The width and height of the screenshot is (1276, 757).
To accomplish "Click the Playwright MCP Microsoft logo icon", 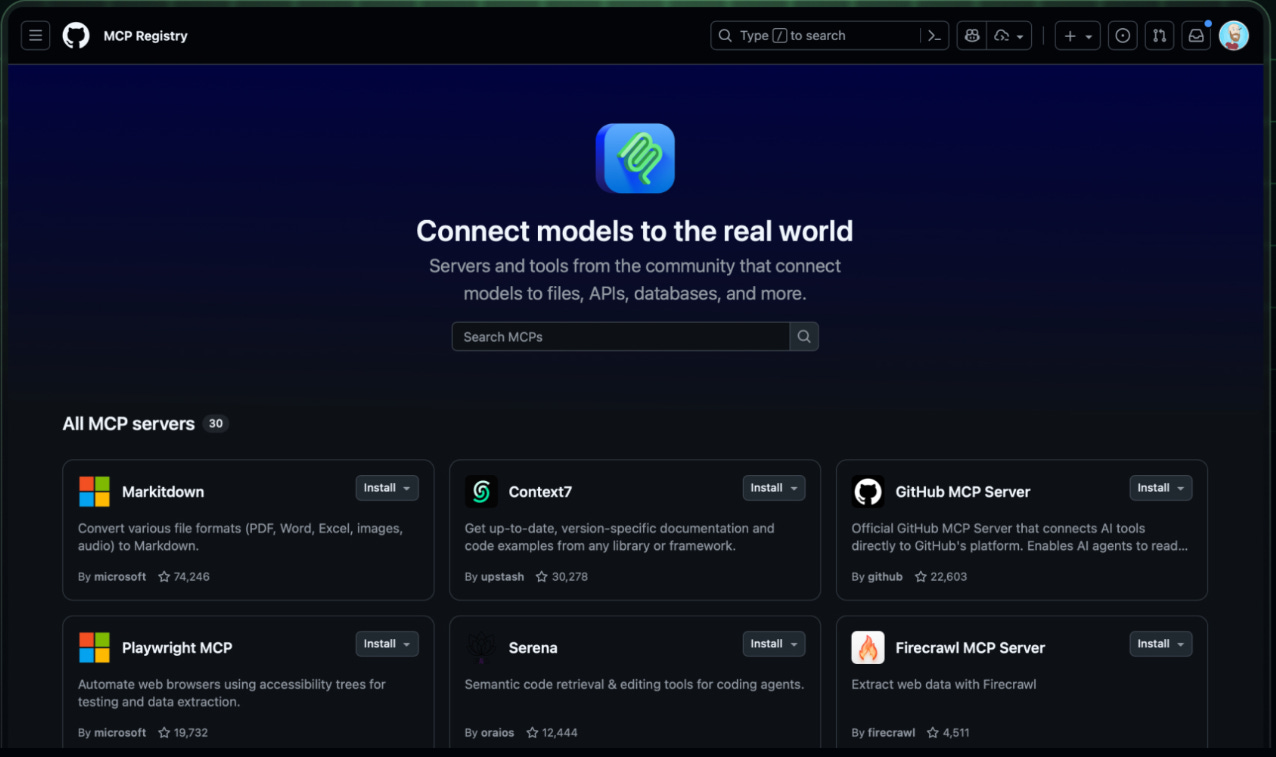I will click(94, 647).
